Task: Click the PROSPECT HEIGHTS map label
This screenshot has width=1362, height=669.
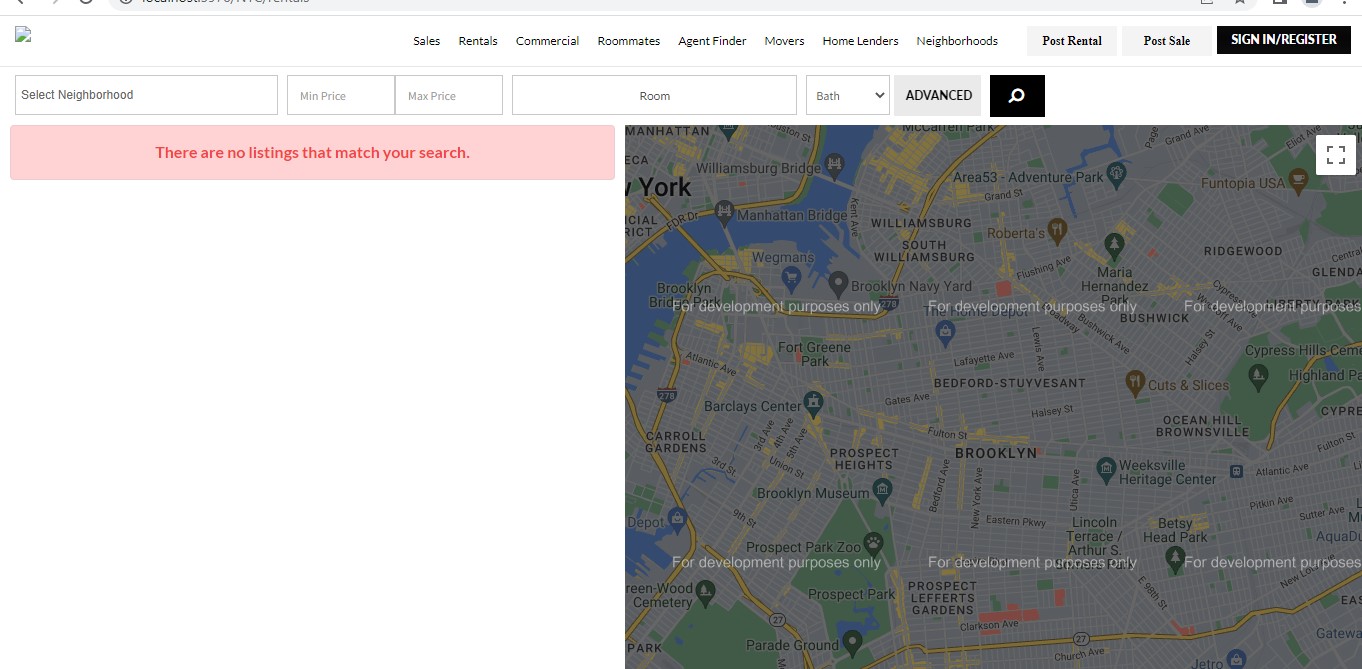Action: coord(863,458)
